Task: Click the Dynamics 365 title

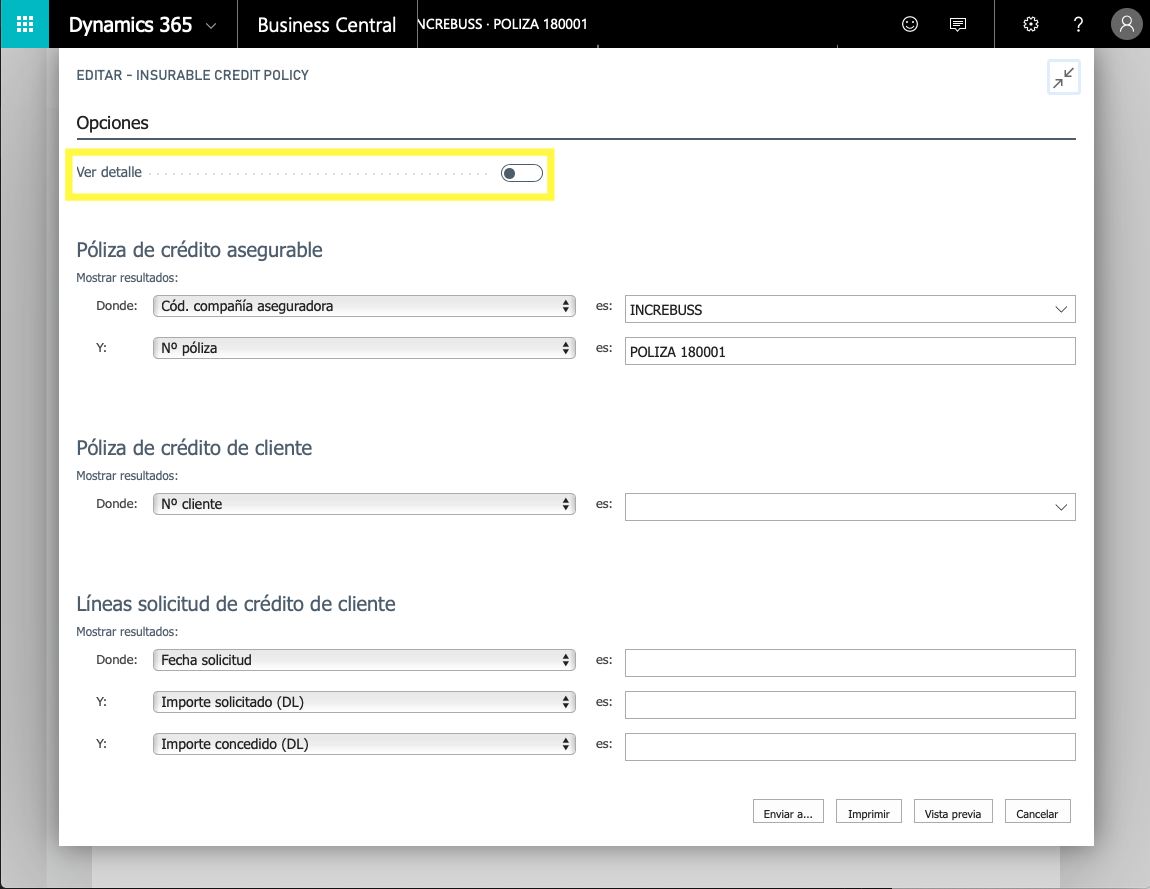Action: click(x=131, y=25)
